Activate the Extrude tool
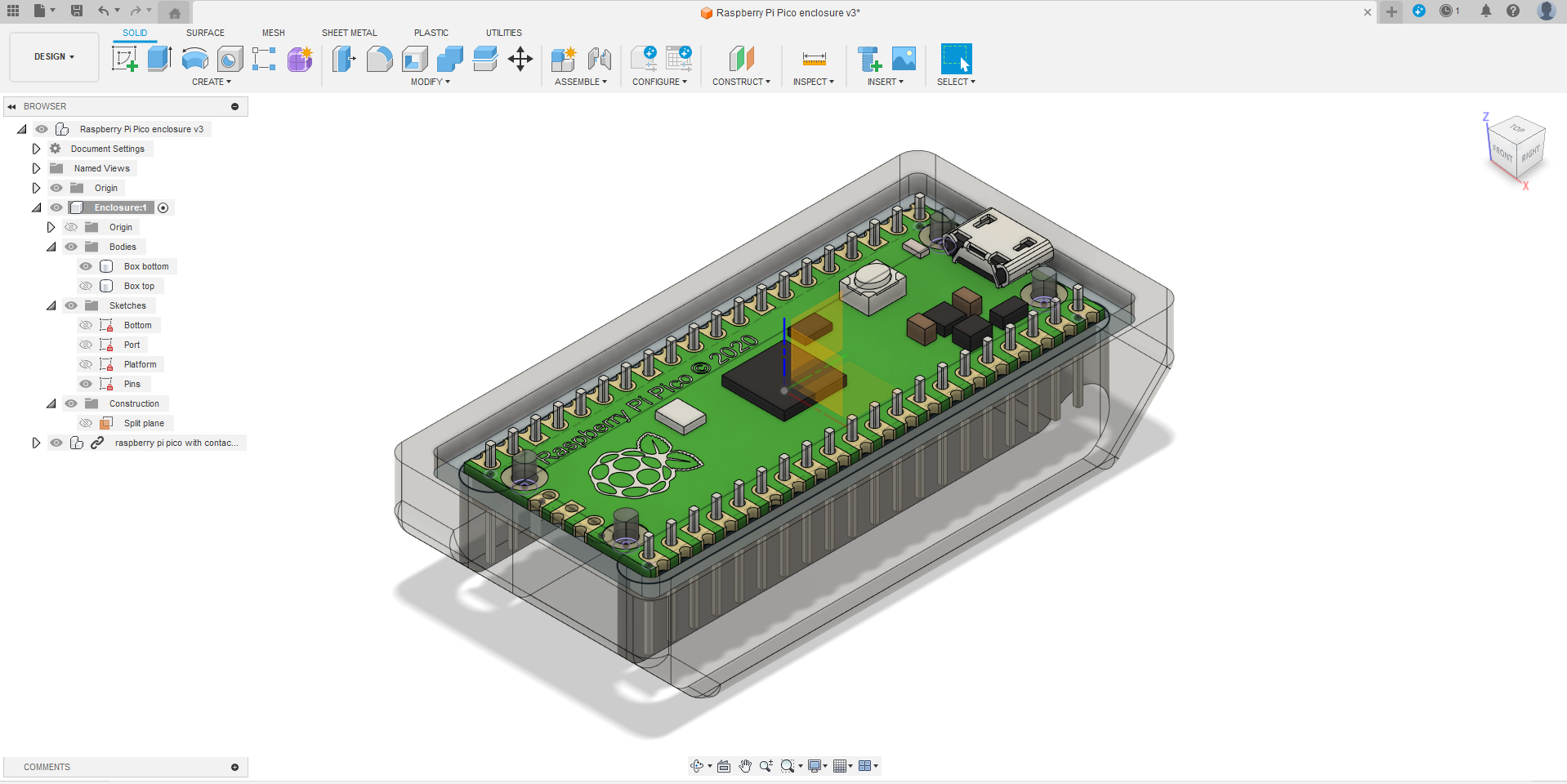Viewport: 1567px width, 784px height. (158, 59)
